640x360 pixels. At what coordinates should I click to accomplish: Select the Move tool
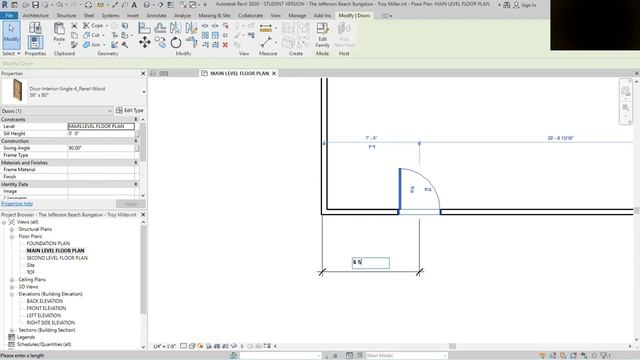click(x=144, y=42)
